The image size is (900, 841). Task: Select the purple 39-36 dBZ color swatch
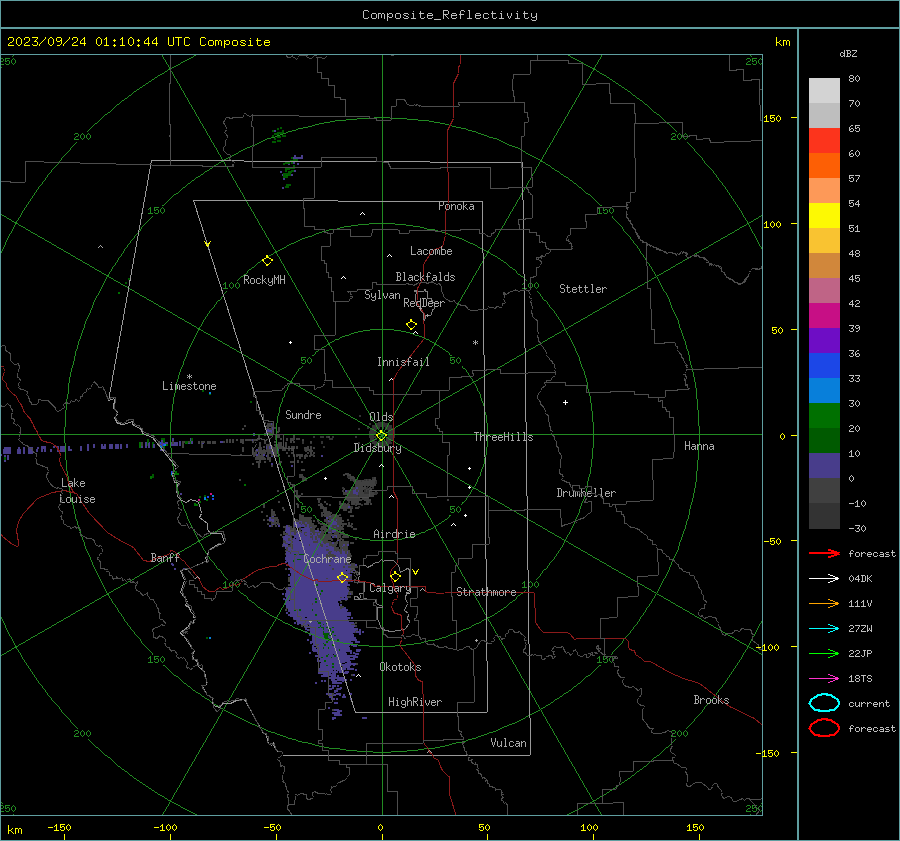(824, 340)
